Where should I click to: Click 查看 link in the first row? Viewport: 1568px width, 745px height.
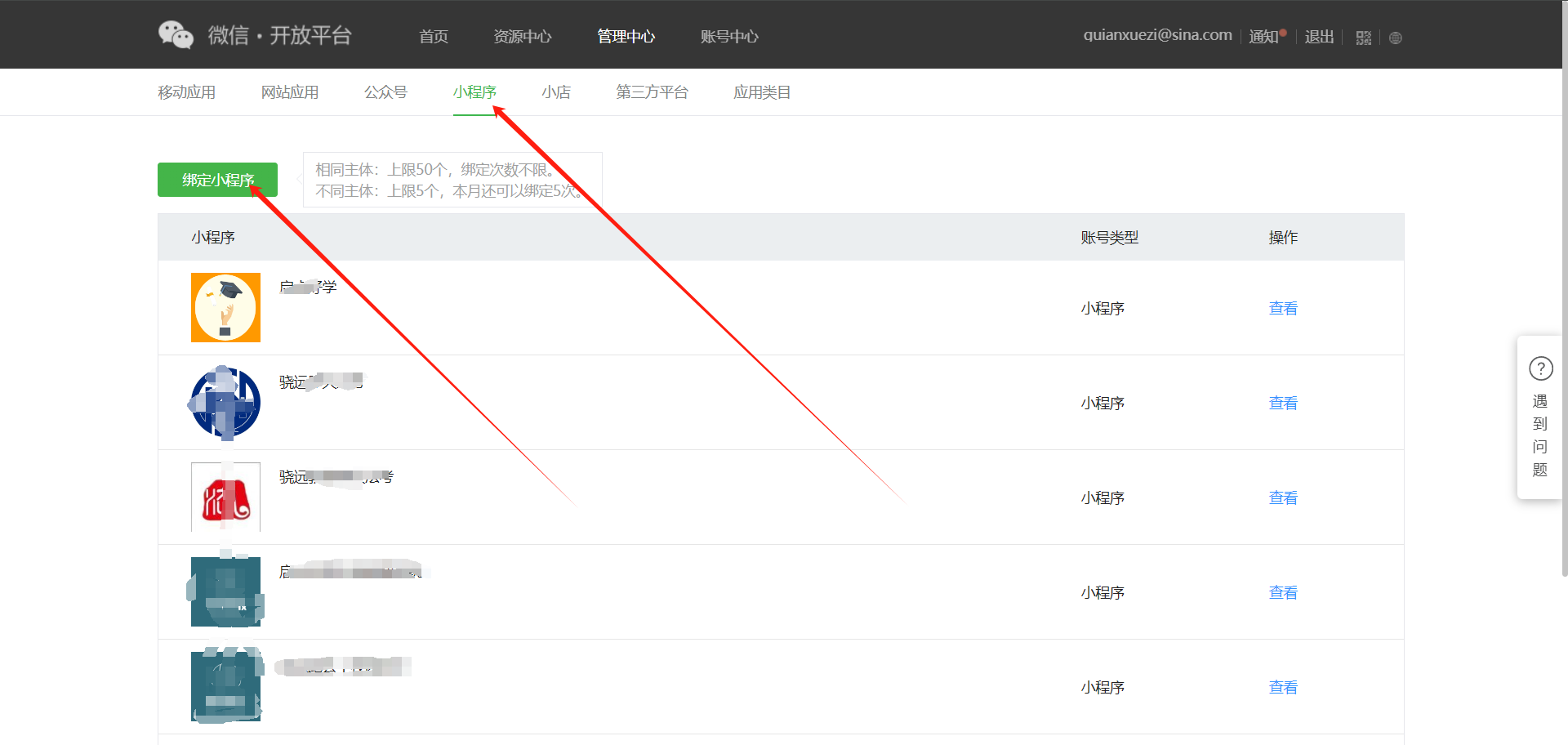1282,308
